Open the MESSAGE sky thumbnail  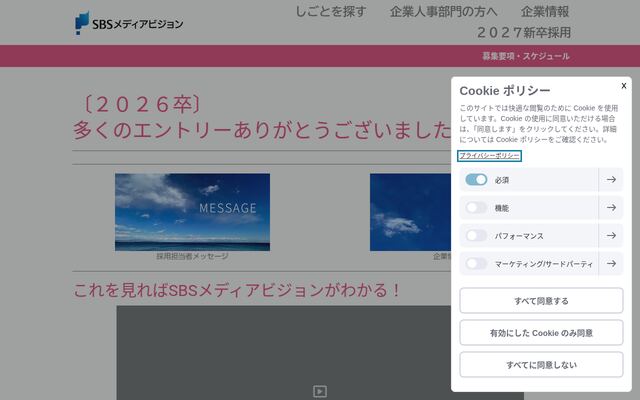tap(192, 212)
